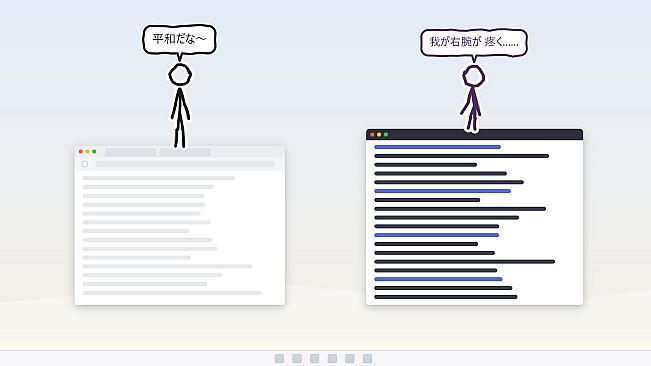The width and height of the screenshot is (651, 366).
Task: Click the green button on the dark title bar
Action: point(386,134)
